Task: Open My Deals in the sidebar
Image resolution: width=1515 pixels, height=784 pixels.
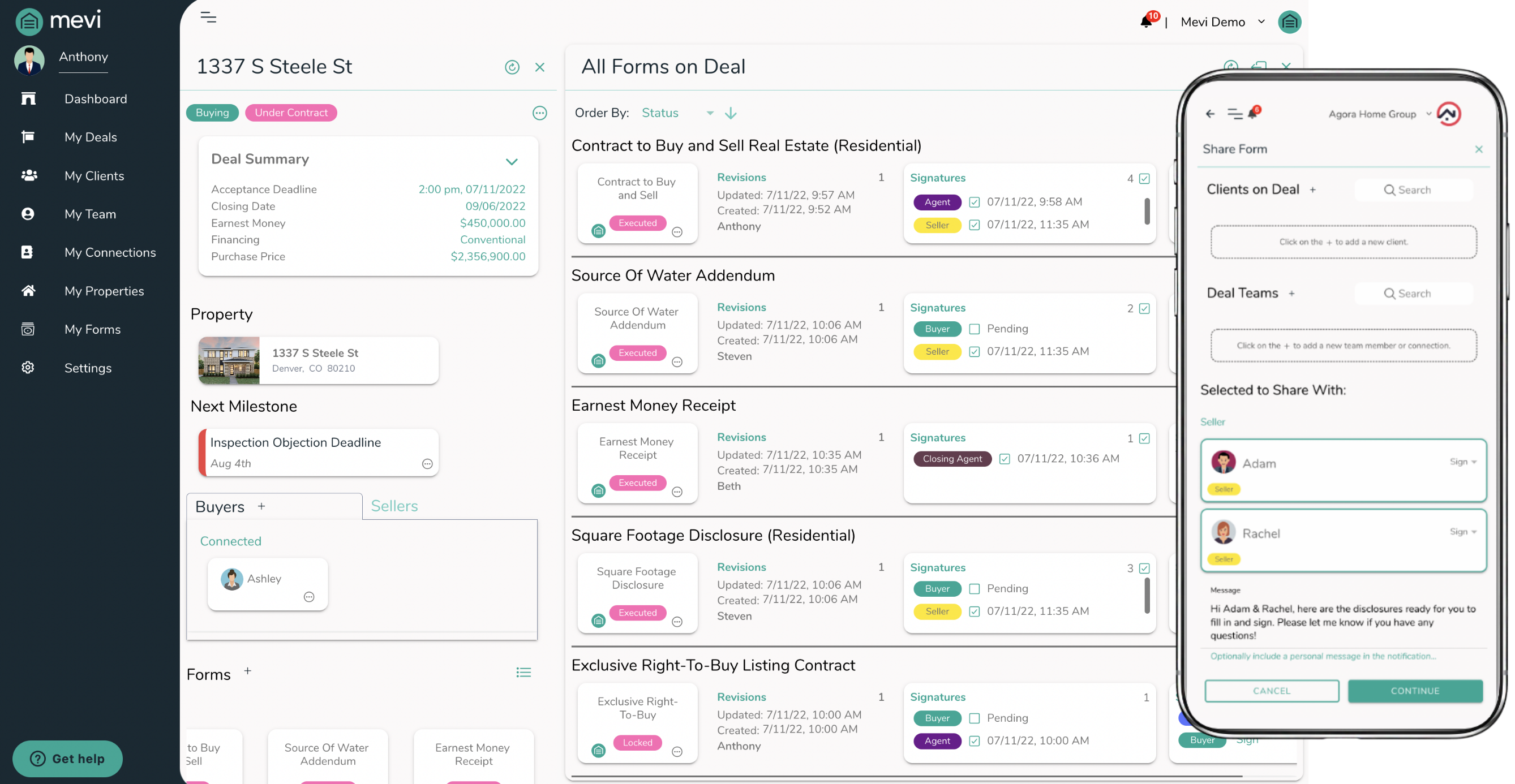Action: click(x=91, y=137)
